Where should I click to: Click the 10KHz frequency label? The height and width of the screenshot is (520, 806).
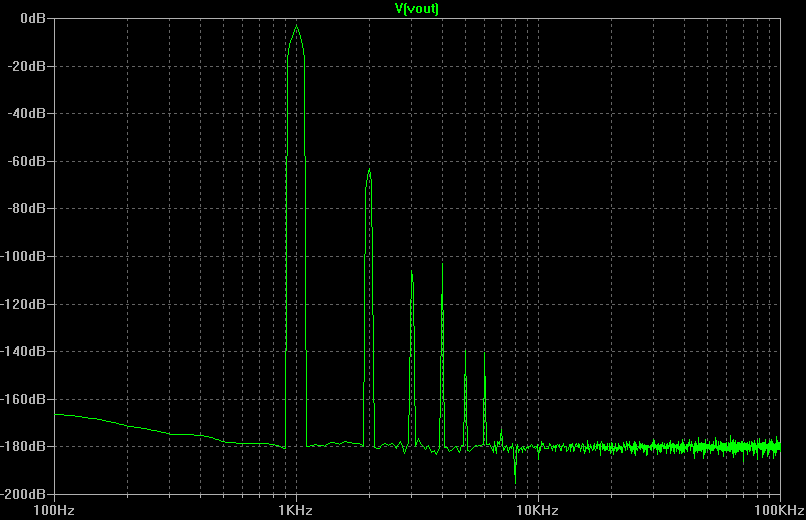pos(538,510)
